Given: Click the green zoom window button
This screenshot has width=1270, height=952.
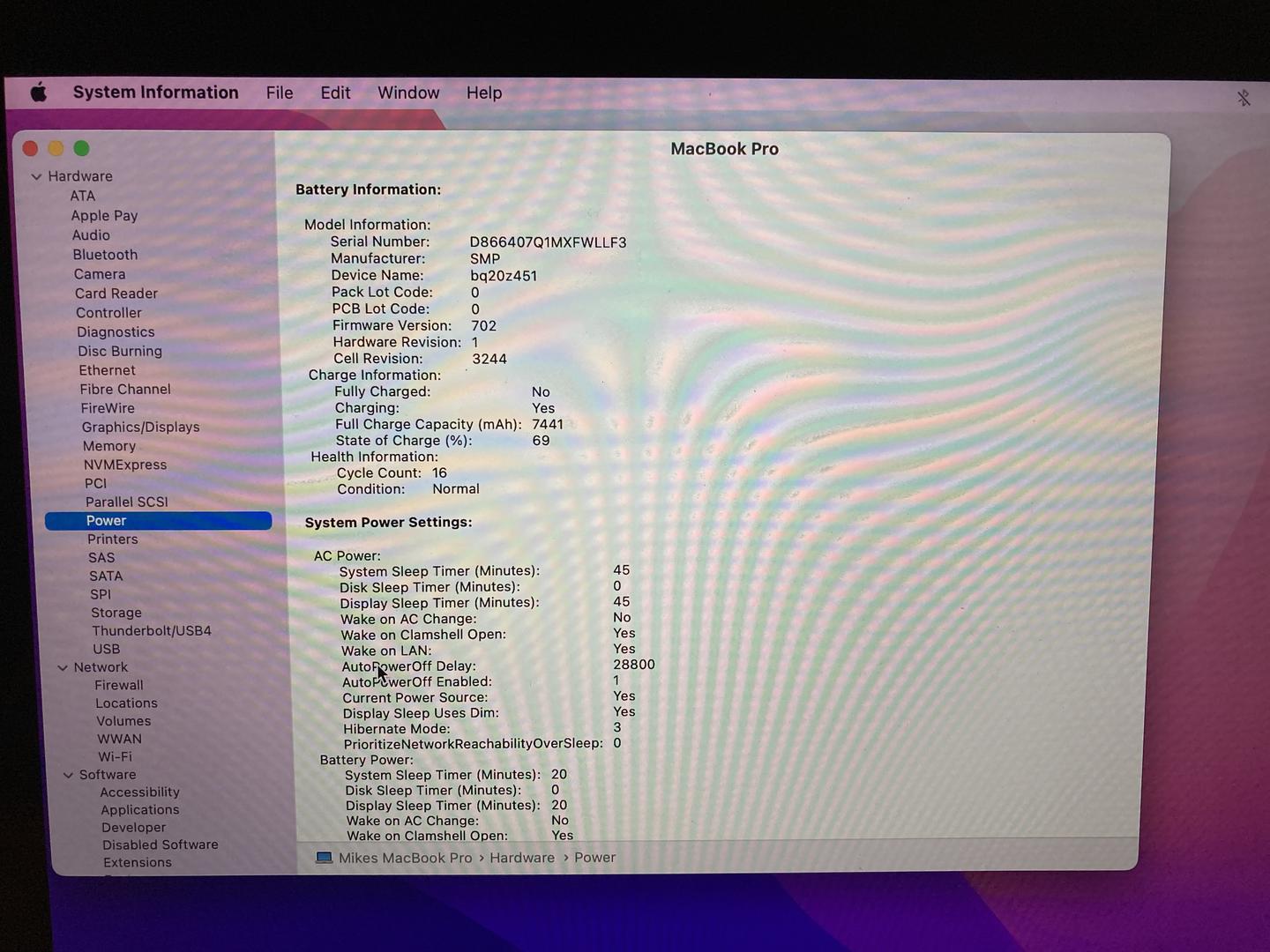Looking at the screenshot, I should point(82,148).
